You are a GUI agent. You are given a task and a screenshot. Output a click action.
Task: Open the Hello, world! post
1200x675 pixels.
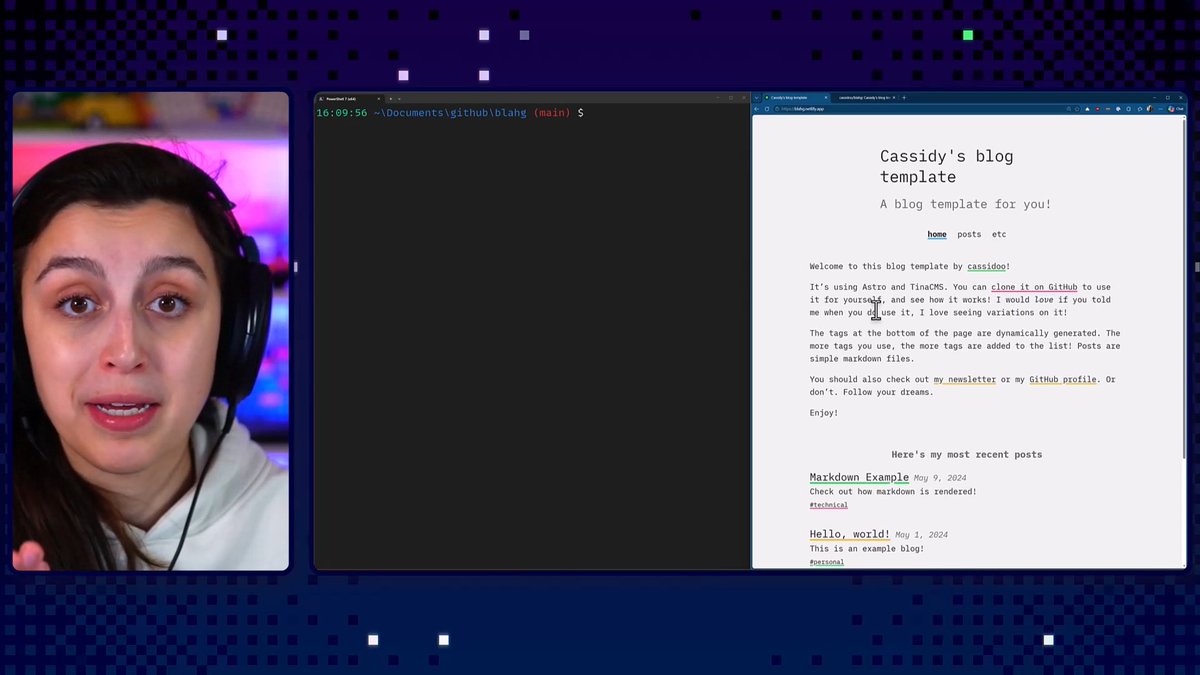[x=850, y=535]
